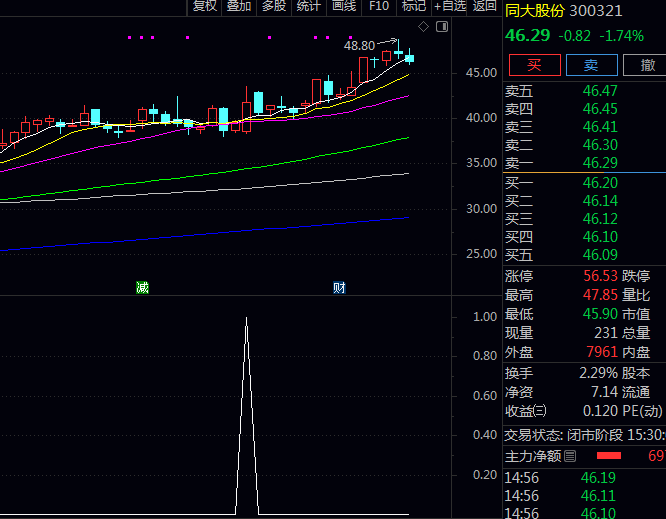This screenshot has height=519, width=666.
Task: Click the small square icon beside the diamond
Action: click(441, 26)
